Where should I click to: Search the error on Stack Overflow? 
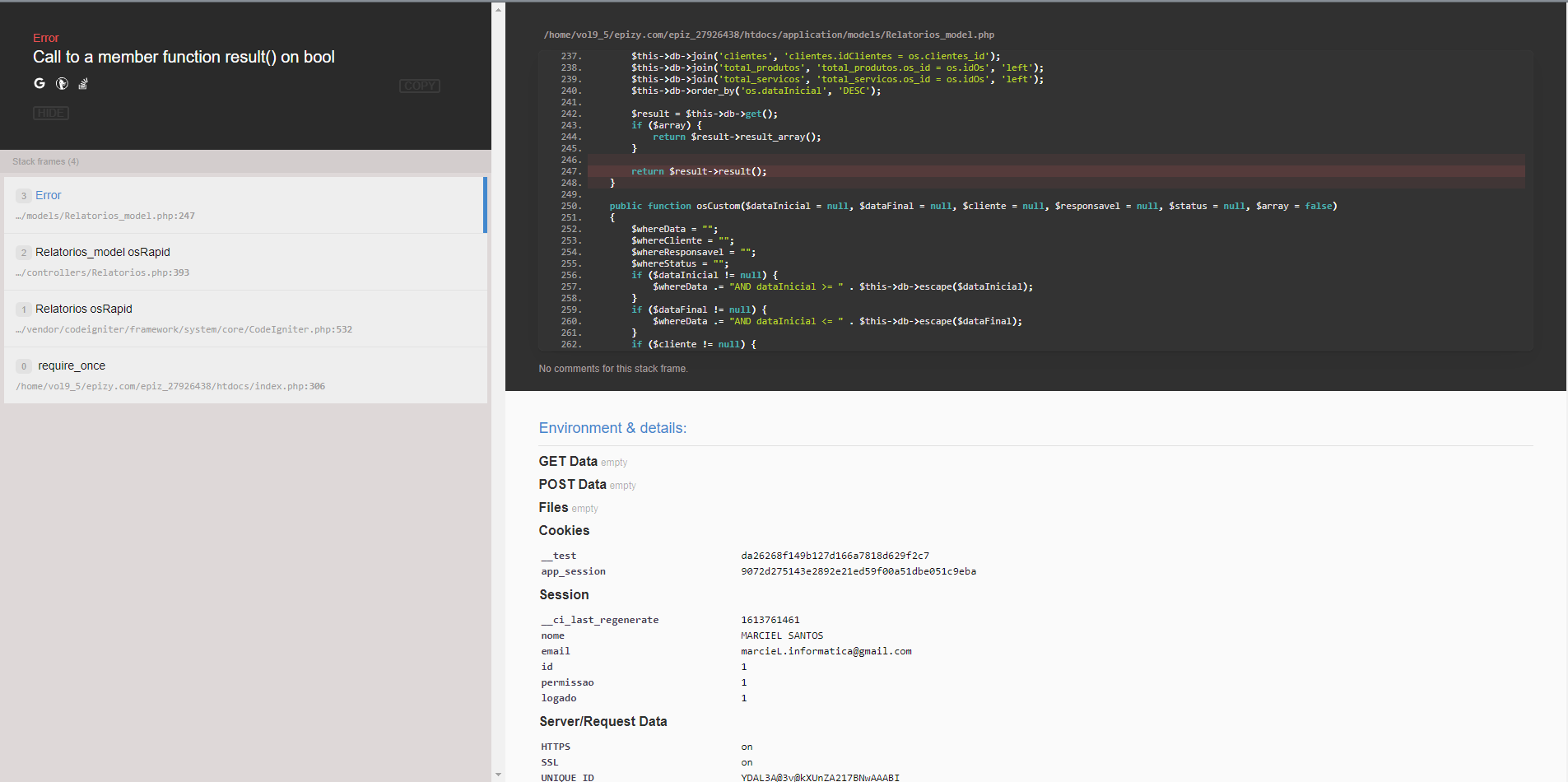[83, 83]
